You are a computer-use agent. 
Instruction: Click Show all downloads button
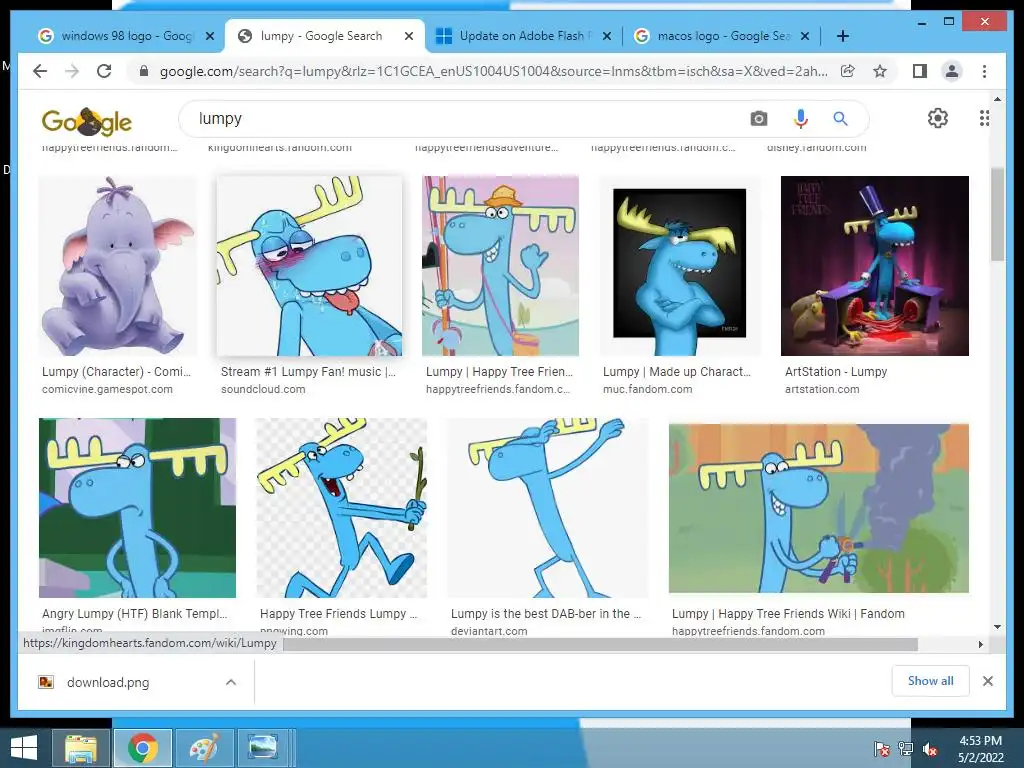(x=930, y=681)
